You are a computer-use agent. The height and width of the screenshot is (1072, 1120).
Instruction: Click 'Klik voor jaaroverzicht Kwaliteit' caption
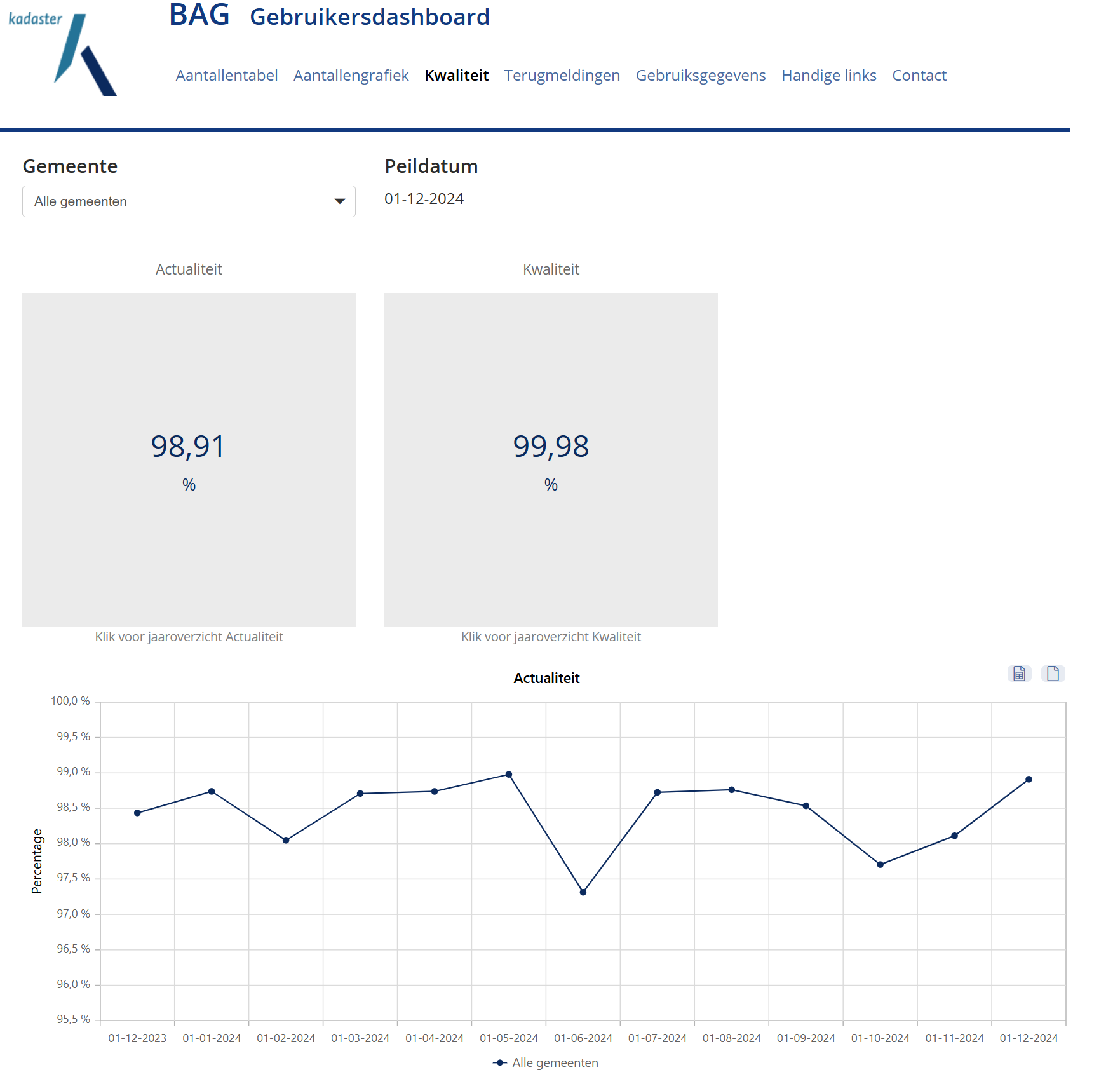click(551, 637)
